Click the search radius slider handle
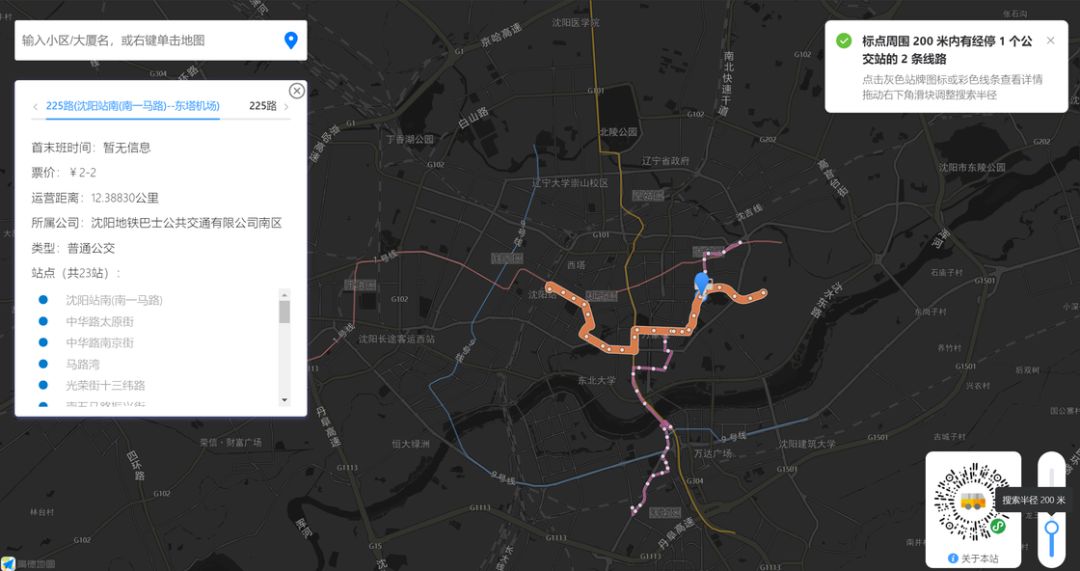 click(1052, 529)
